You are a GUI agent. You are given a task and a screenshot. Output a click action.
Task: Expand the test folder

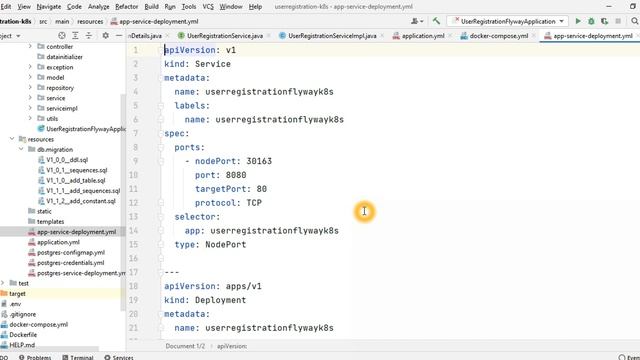click(x=3, y=283)
